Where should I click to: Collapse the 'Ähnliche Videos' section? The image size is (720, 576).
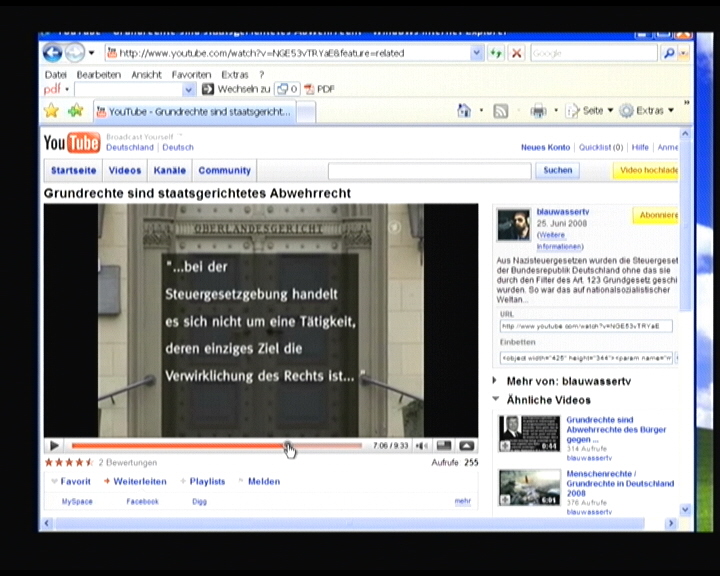pos(495,400)
